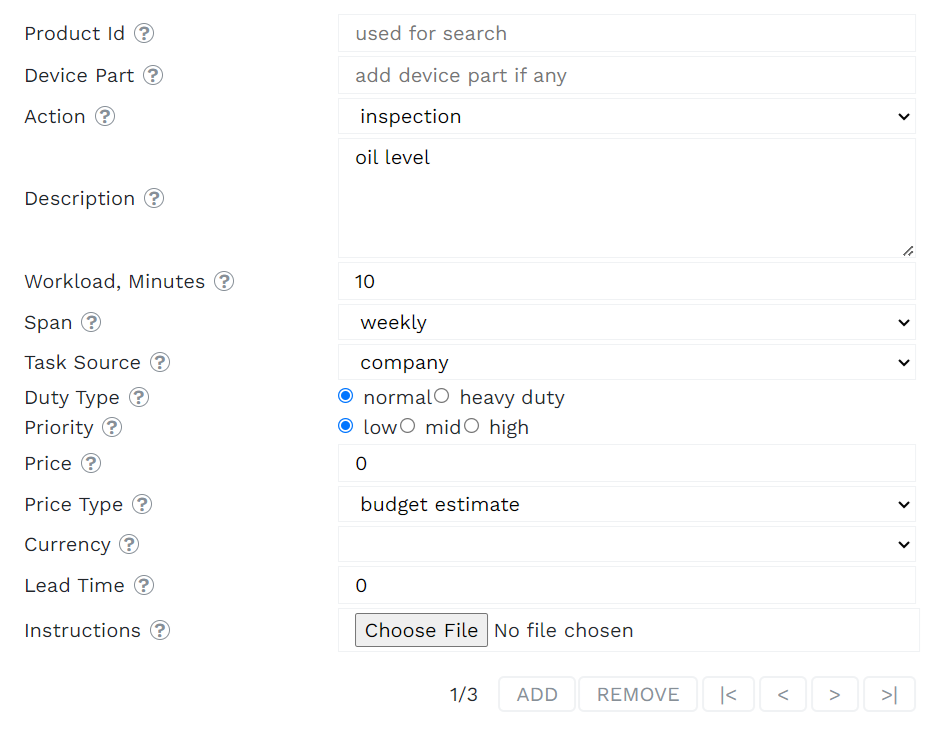This screenshot has width=934, height=730.
Task: Open the Action dropdown showing inspection
Action: click(x=627, y=116)
